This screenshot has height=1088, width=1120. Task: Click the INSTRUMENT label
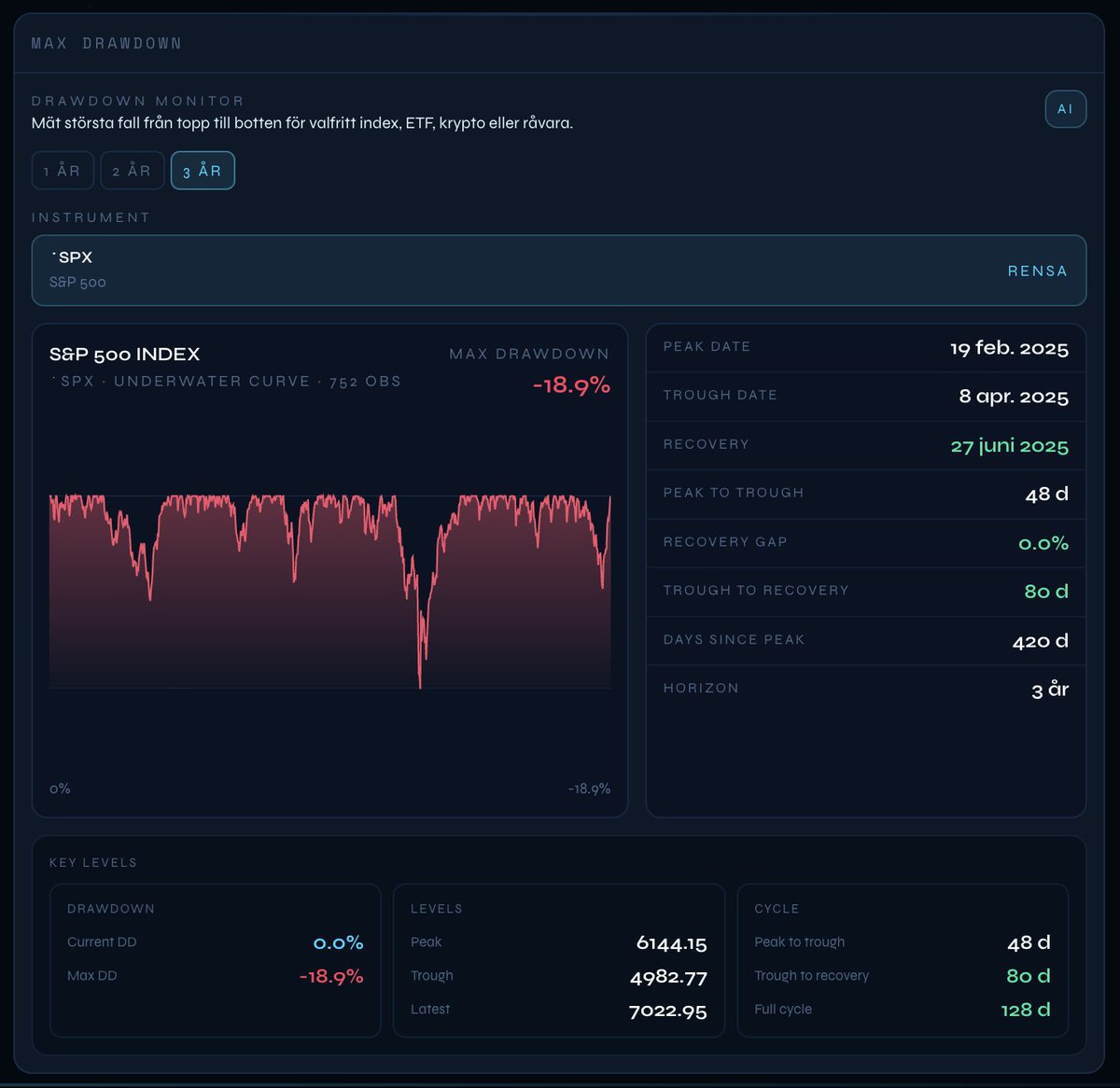91,217
